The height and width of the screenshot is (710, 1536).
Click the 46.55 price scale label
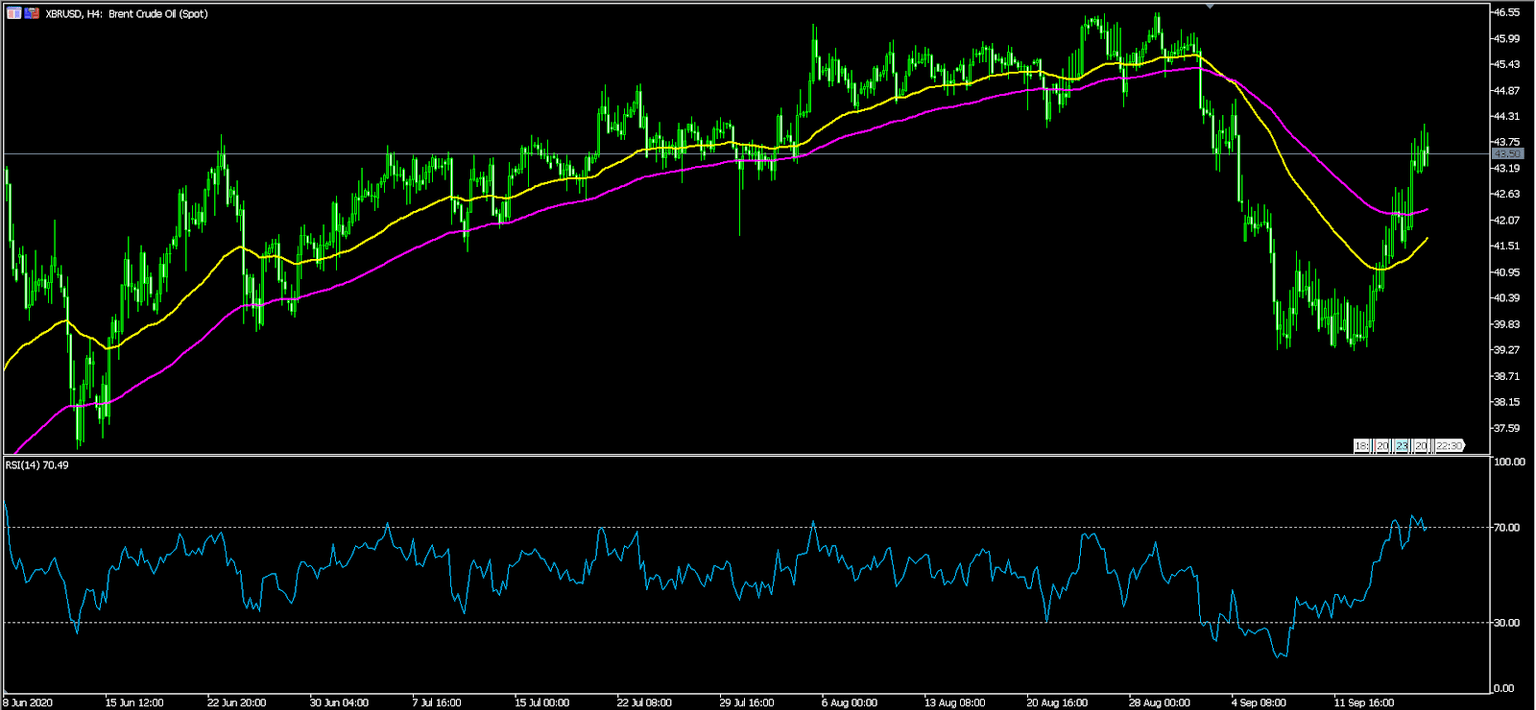click(x=1505, y=12)
